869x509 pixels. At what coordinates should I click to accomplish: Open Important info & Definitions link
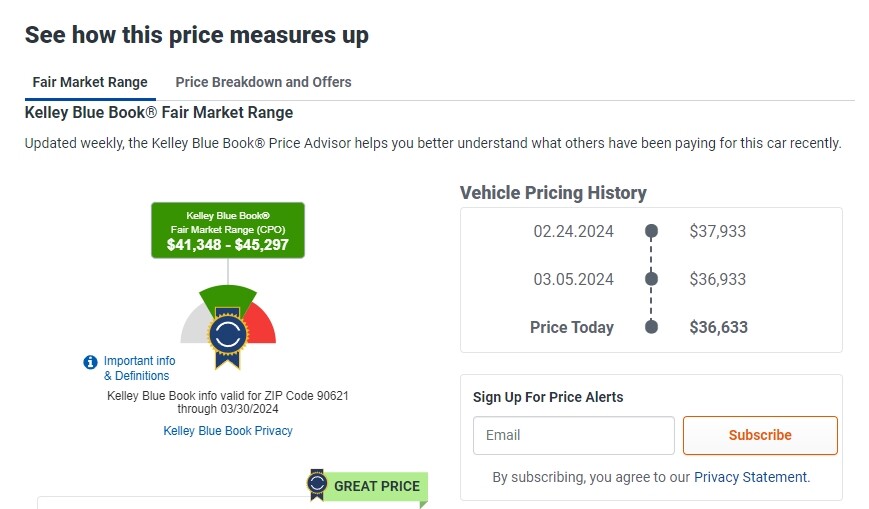coord(139,368)
